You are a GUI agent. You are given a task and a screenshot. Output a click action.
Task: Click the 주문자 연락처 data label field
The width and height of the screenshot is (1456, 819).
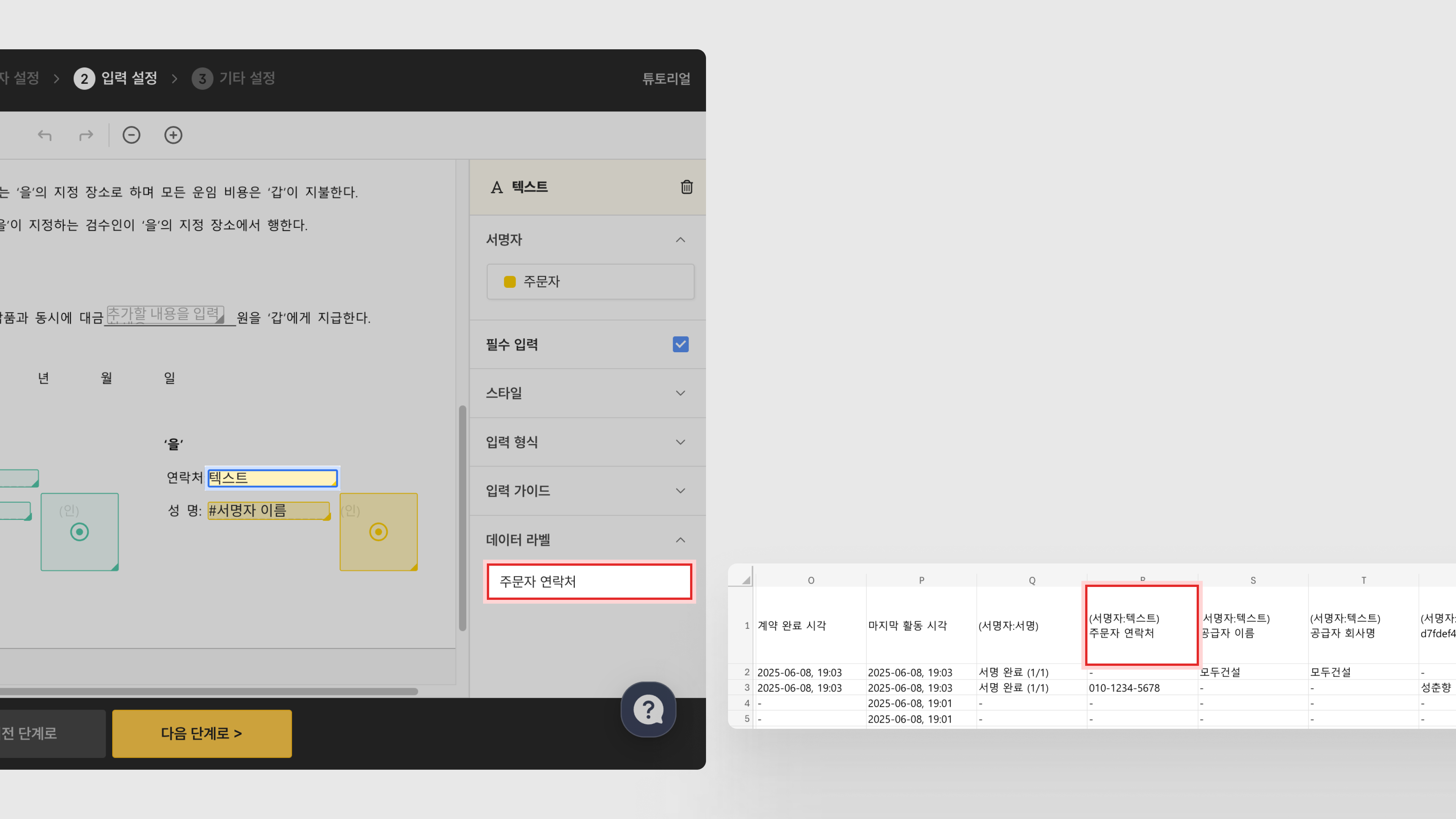click(589, 582)
